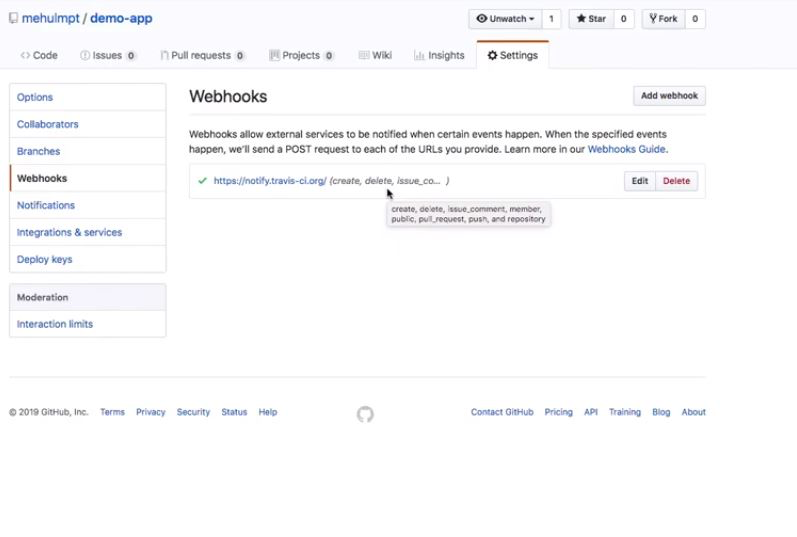The height and width of the screenshot is (537, 797).
Task: Open the Webhooks Guide link
Action: point(626,149)
